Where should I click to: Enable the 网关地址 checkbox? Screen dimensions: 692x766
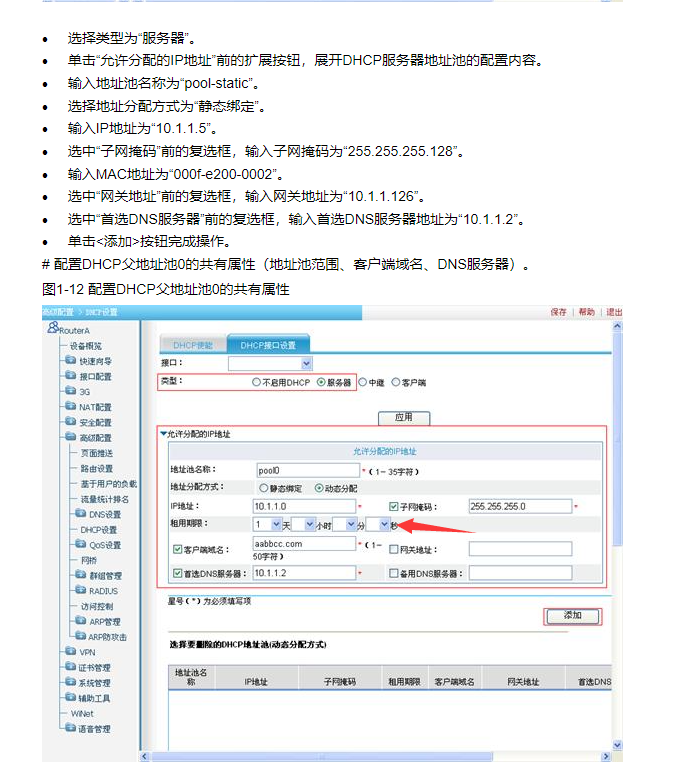coord(394,549)
